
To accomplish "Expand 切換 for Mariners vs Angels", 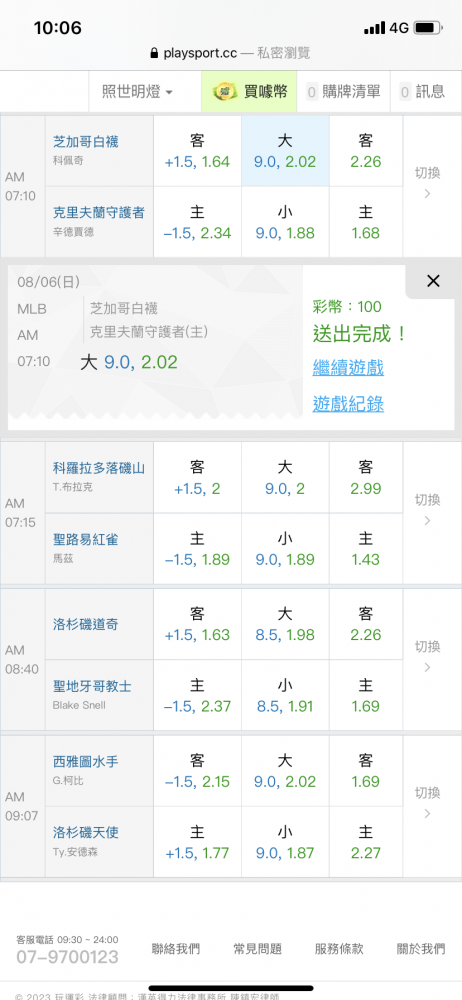I will click(x=428, y=804).
